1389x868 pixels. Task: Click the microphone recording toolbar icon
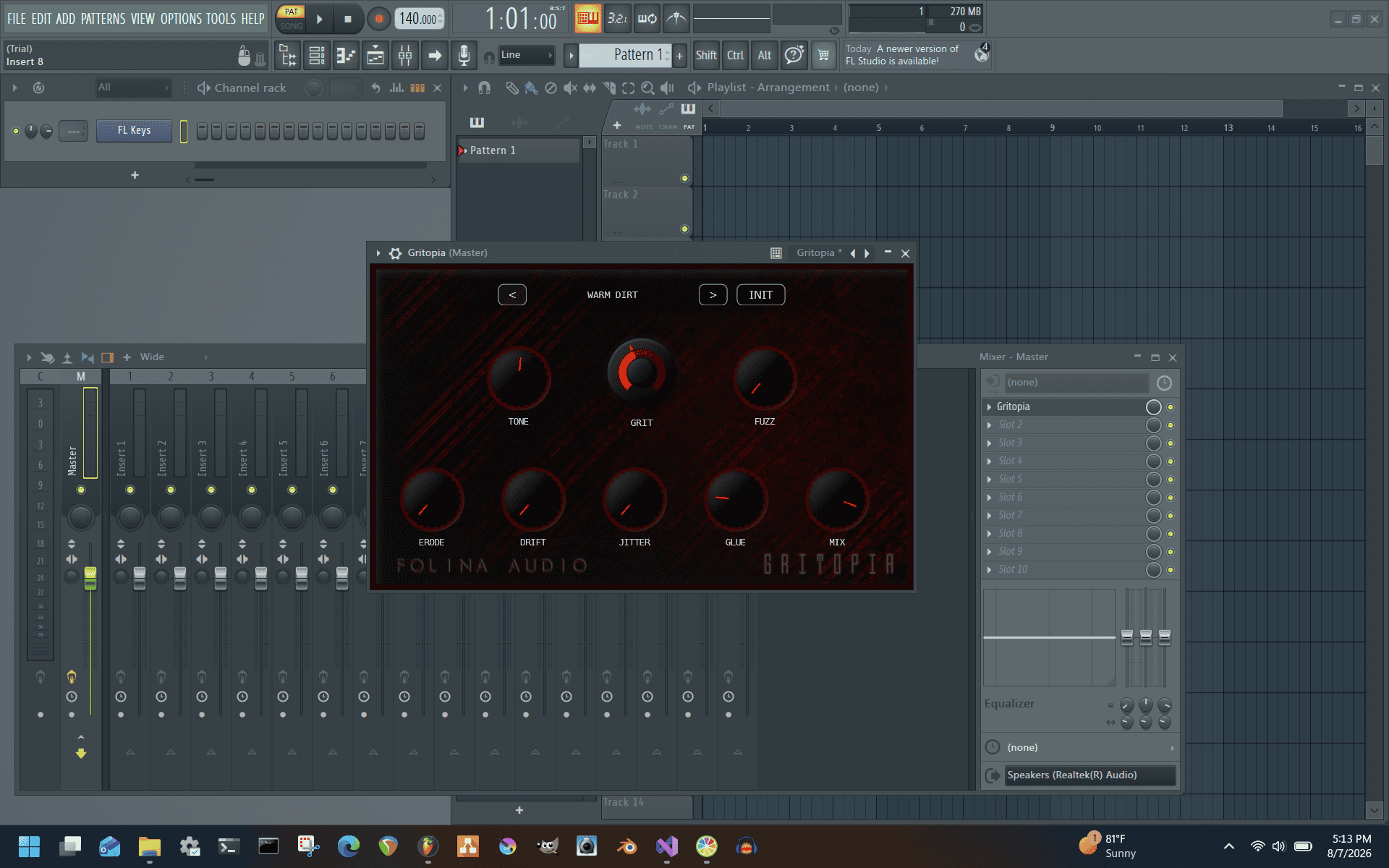[464, 56]
